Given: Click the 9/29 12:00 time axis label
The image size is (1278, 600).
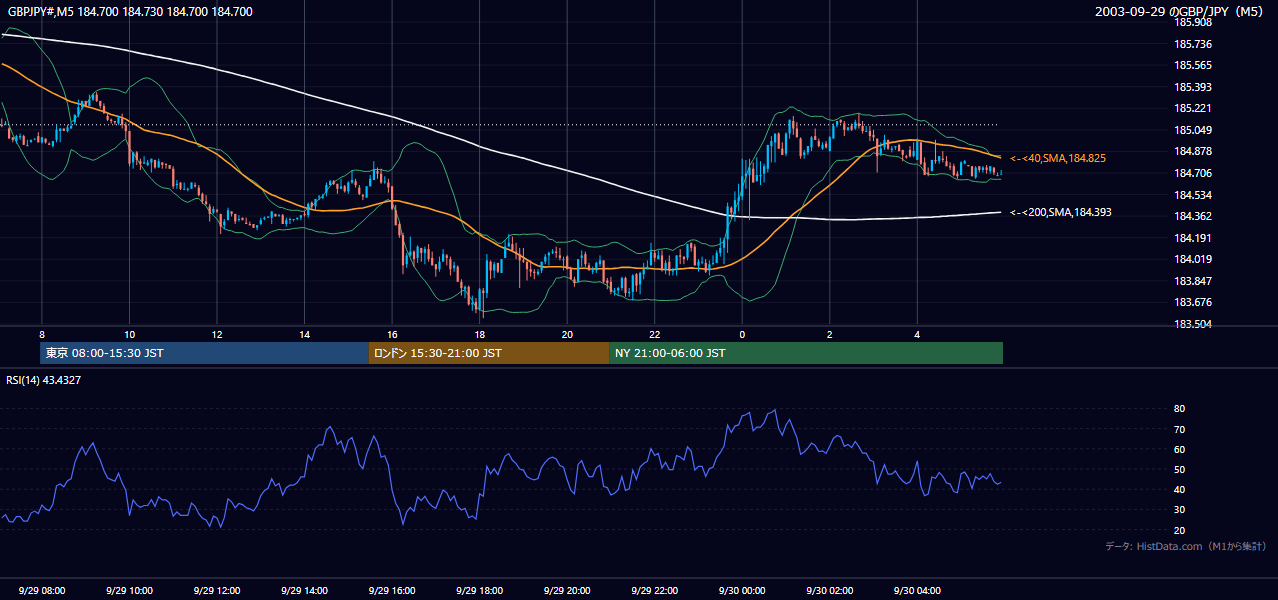Looking at the screenshot, I should pos(217,590).
